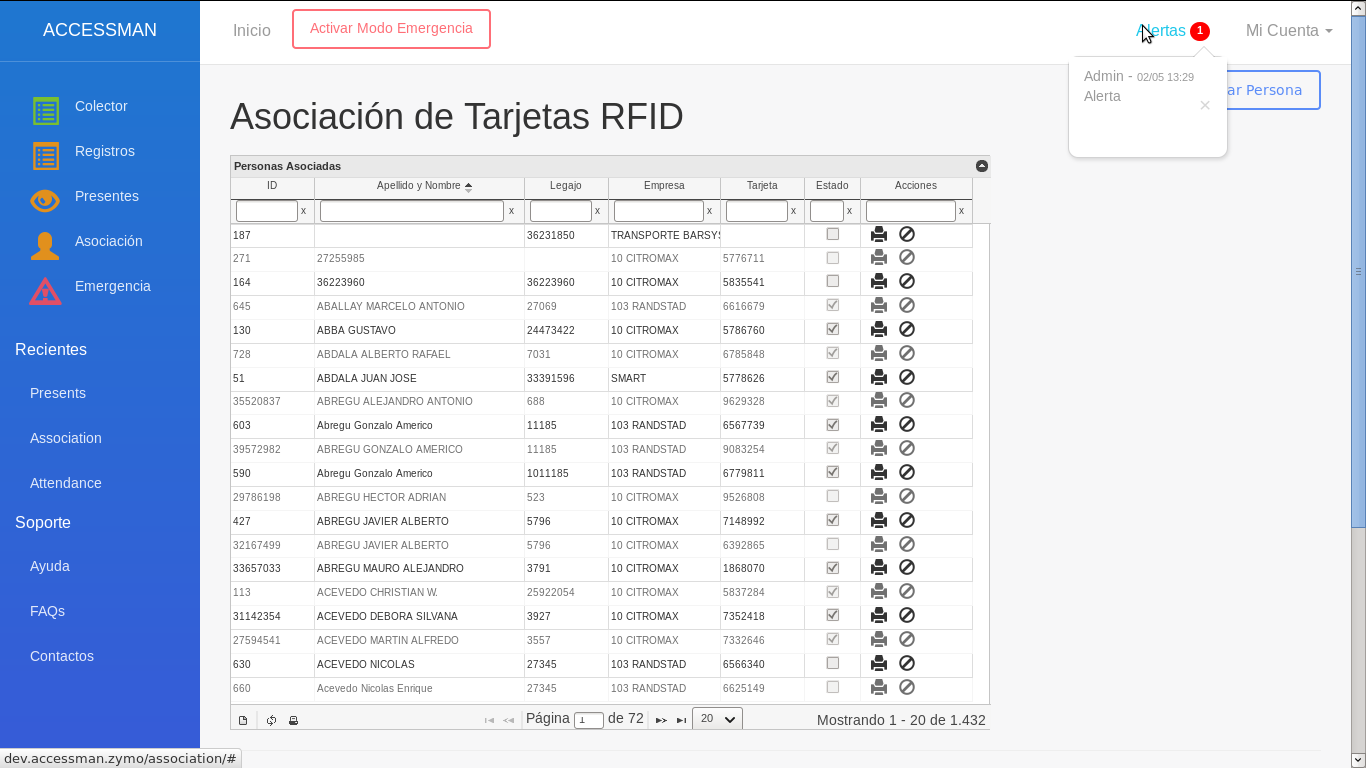Click the Apellido y Nombre filter field
Screen dimensions: 1366x768
pos(411,211)
